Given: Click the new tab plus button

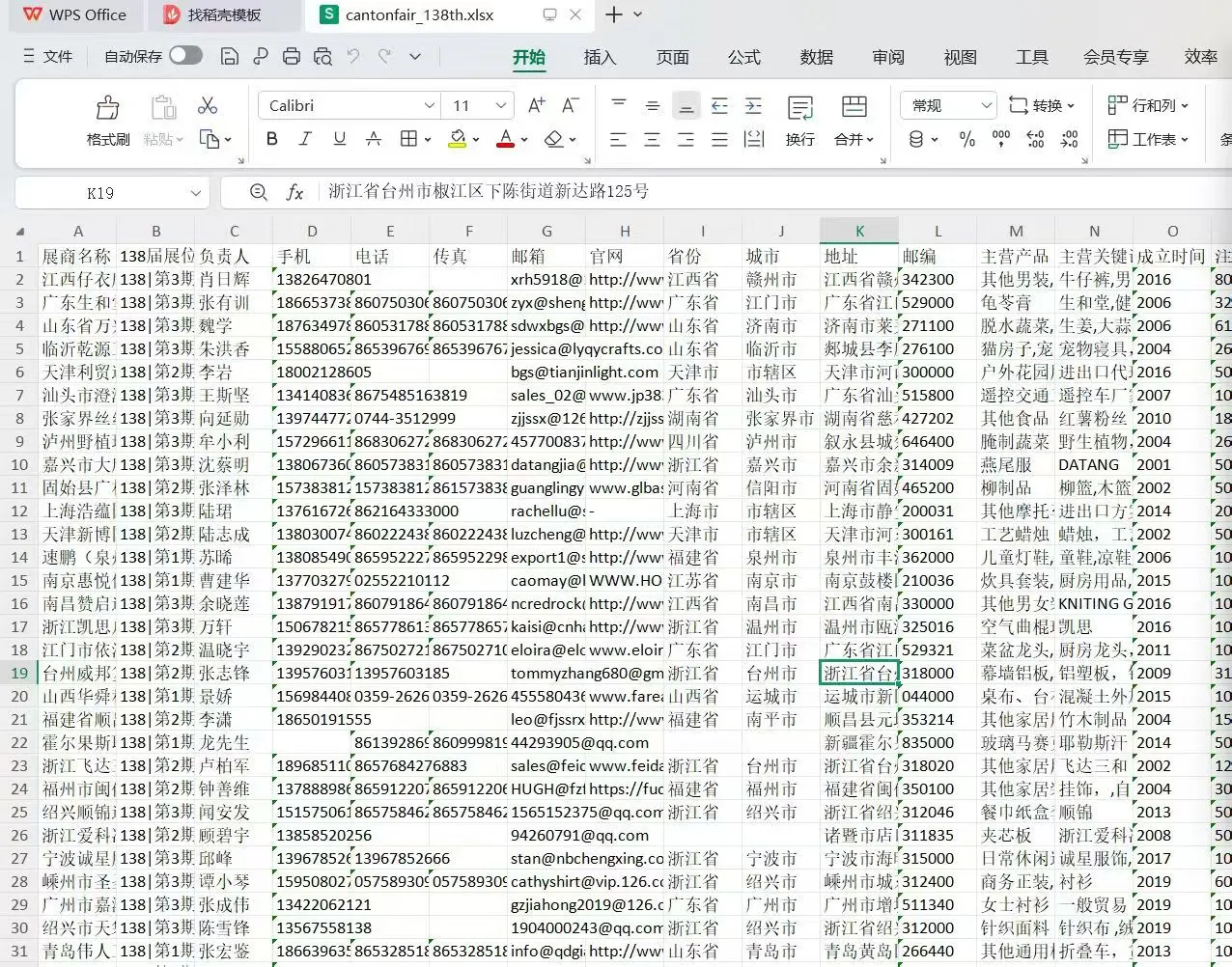Looking at the screenshot, I should click(x=614, y=14).
